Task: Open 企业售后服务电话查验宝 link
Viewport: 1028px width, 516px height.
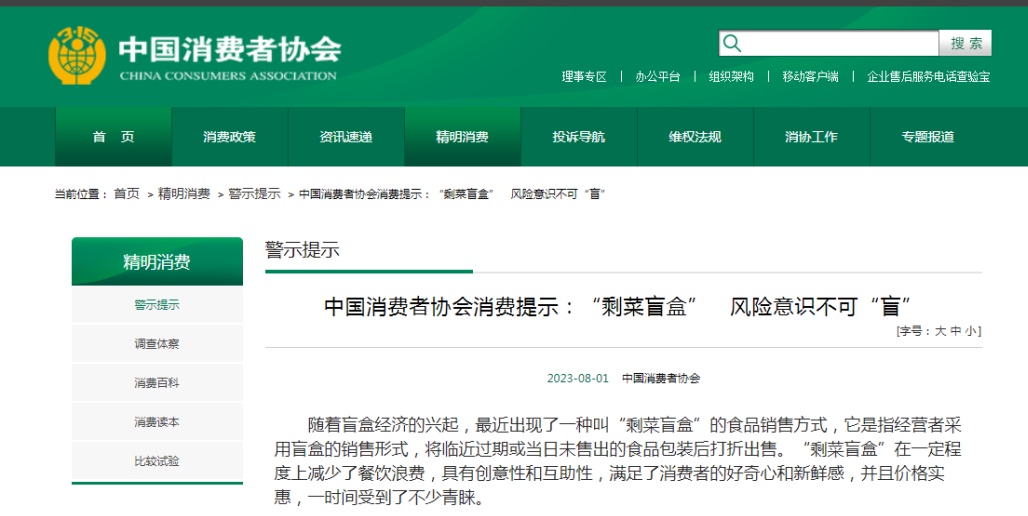Action: click(928, 77)
